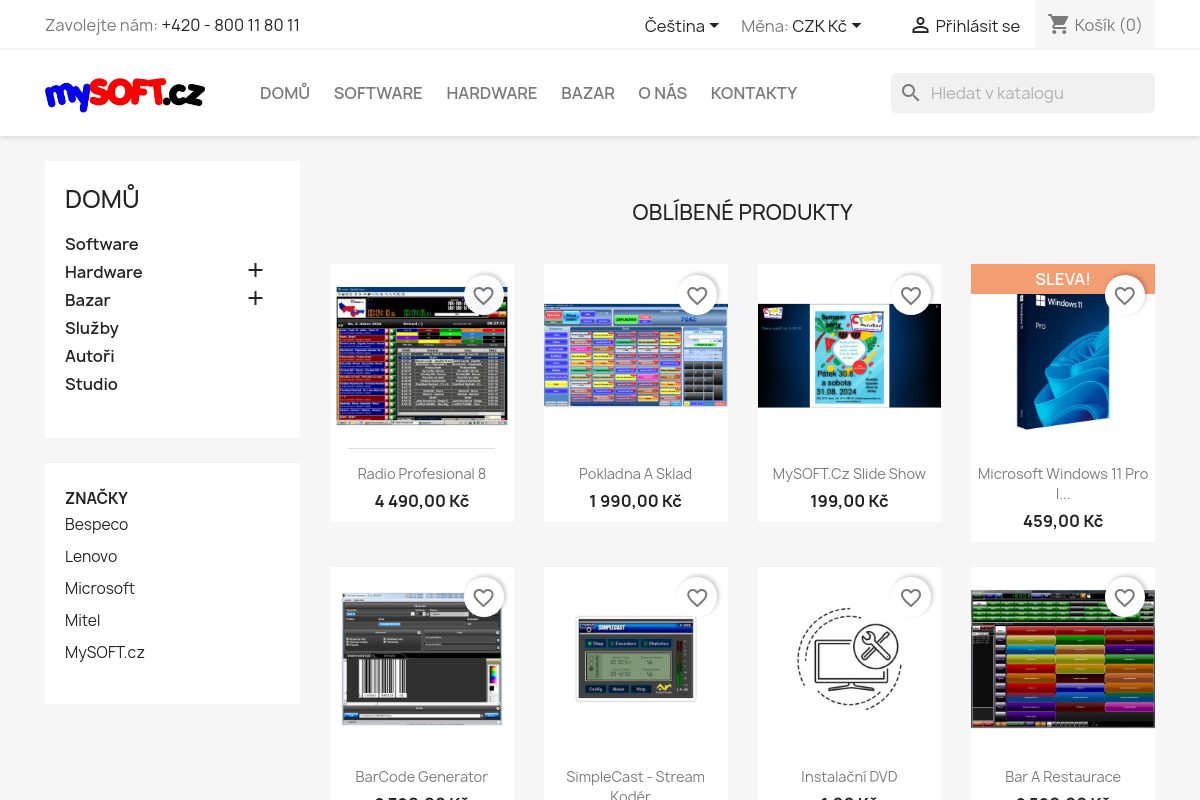Click the mySOFT.cz logo

124,94
